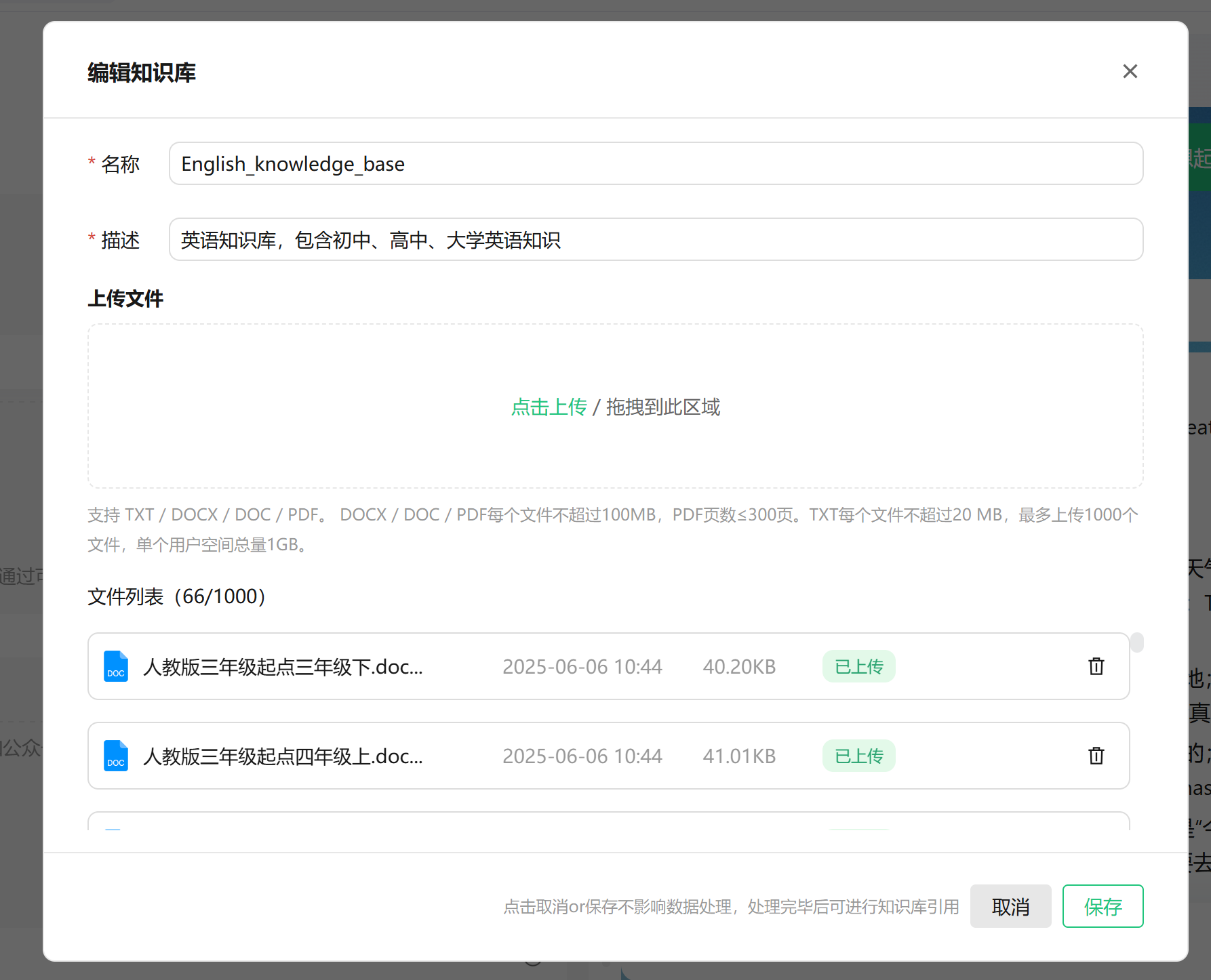This screenshot has height=980, width=1211.
Task: Click 已上传 status of 三年级下 file
Action: 859,666
